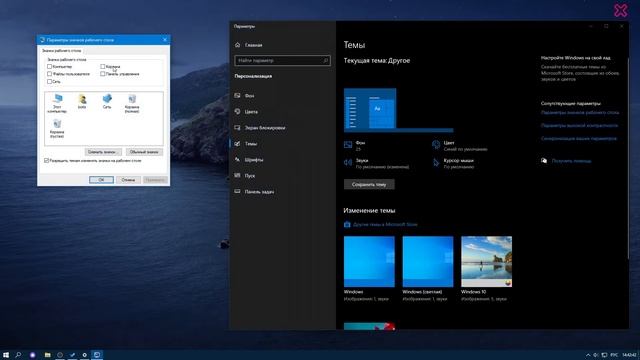Select Этот компьютер icon in dialog list
This screenshot has height=360, width=640.
click(57, 99)
